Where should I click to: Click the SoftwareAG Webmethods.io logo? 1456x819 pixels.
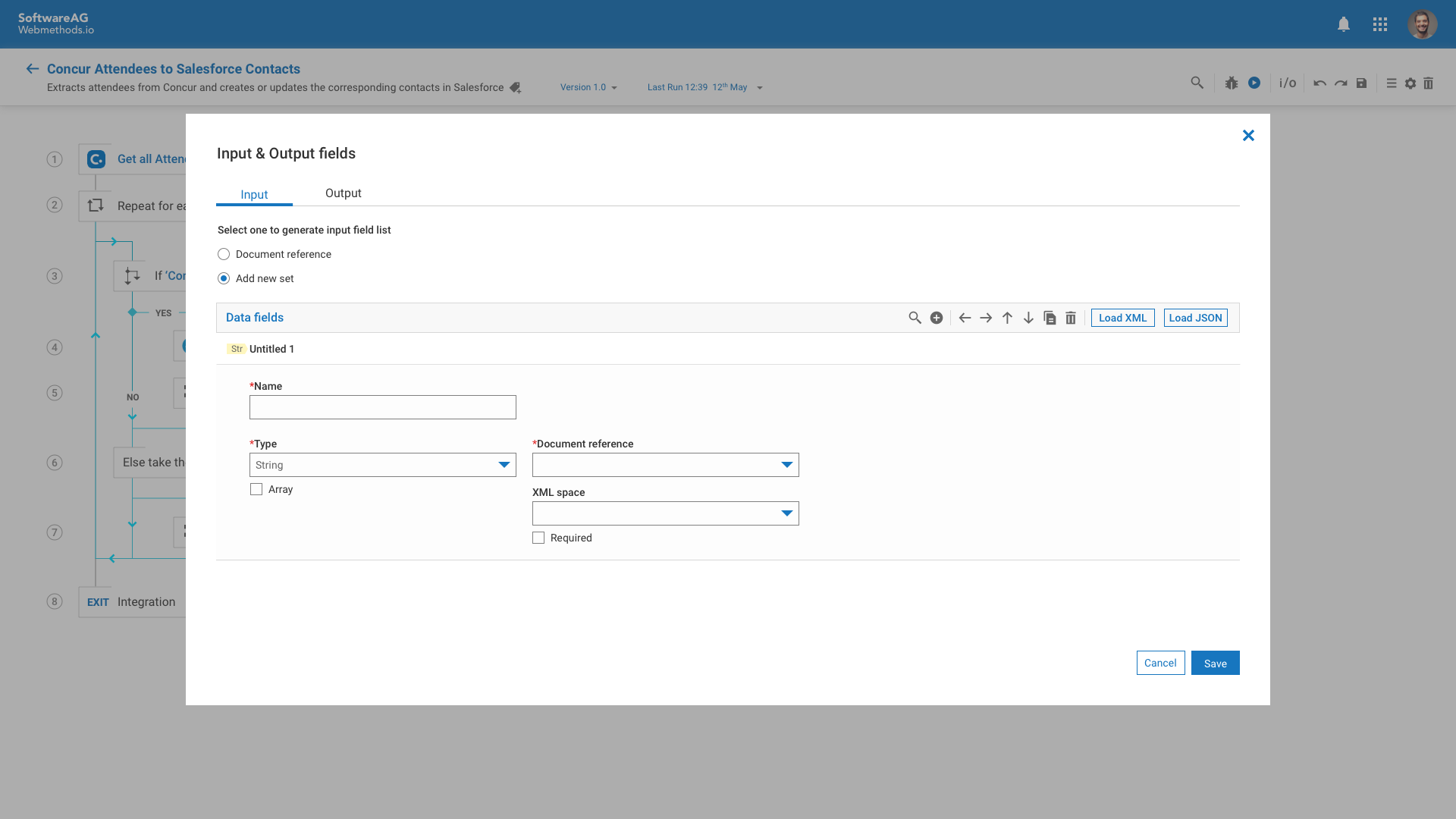(x=56, y=24)
